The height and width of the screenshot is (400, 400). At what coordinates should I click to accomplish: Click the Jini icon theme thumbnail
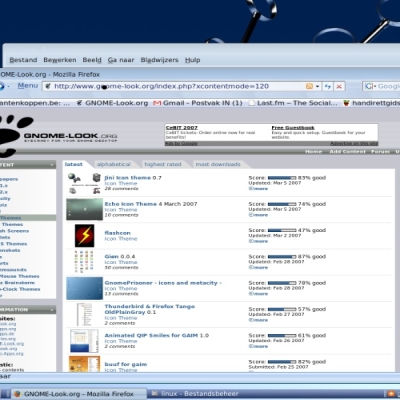pyautogui.click(x=84, y=183)
